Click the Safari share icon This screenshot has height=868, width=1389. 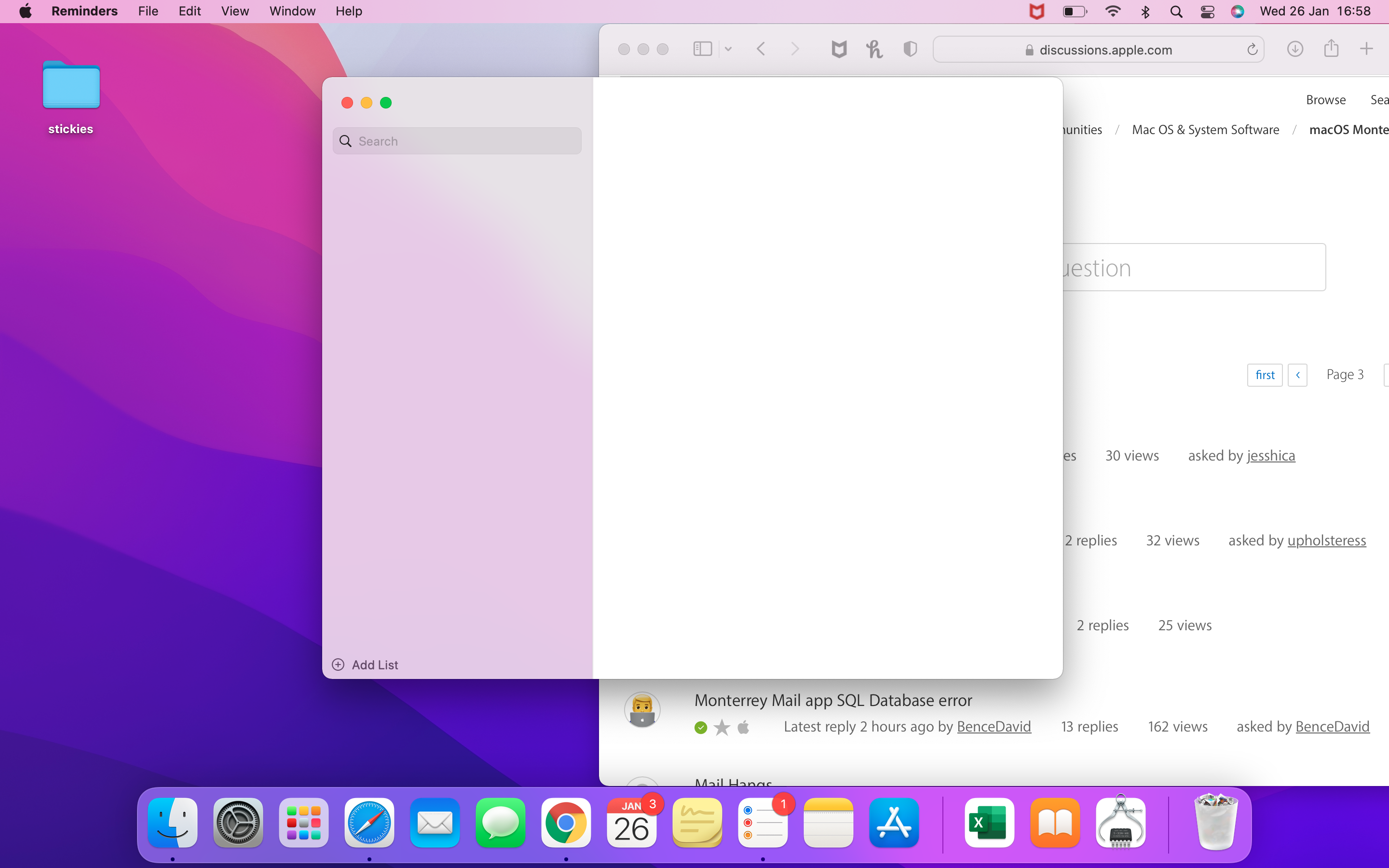(x=1331, y=49)
